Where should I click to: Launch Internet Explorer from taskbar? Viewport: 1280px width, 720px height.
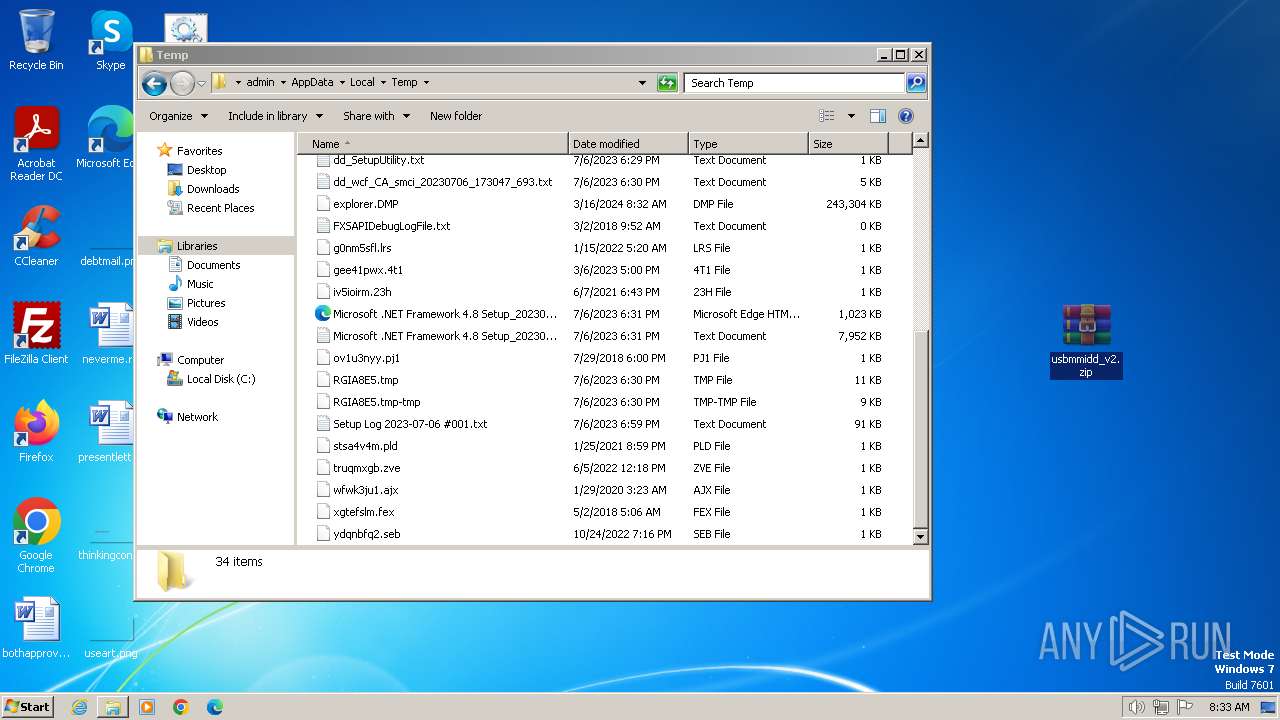79,707
